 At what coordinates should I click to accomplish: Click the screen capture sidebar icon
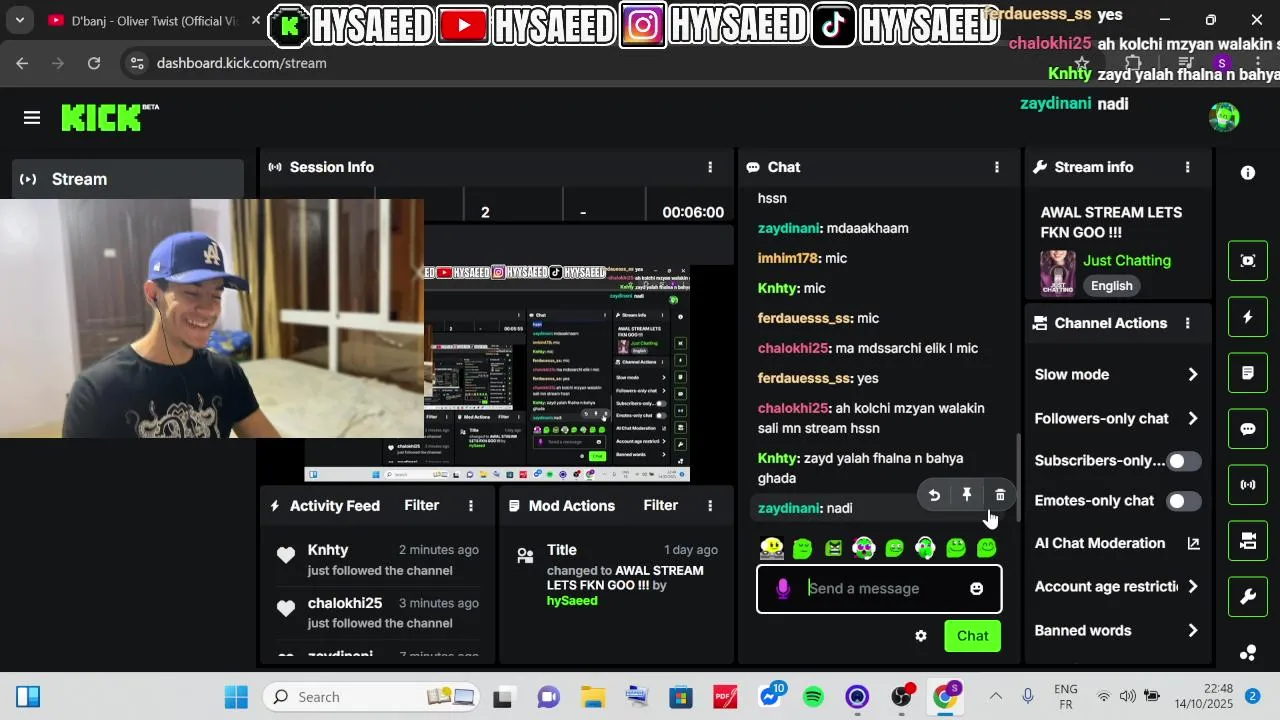point(1248,261)
